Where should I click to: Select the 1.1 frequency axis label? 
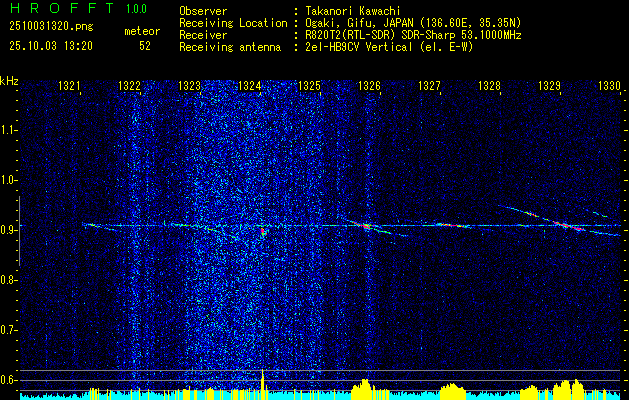click(x=8, y=130)
